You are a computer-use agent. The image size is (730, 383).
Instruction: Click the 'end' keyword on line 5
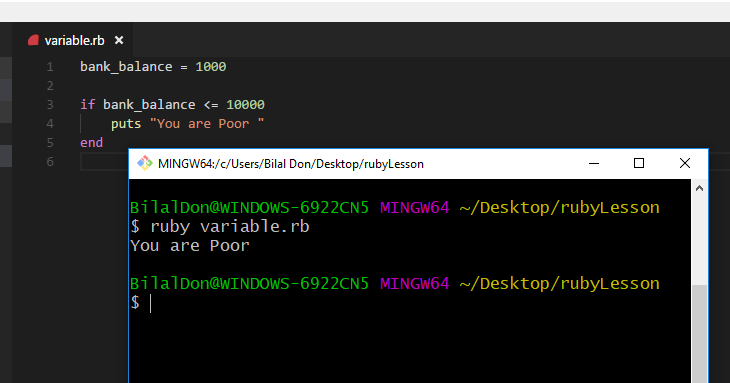click(91, 143)
